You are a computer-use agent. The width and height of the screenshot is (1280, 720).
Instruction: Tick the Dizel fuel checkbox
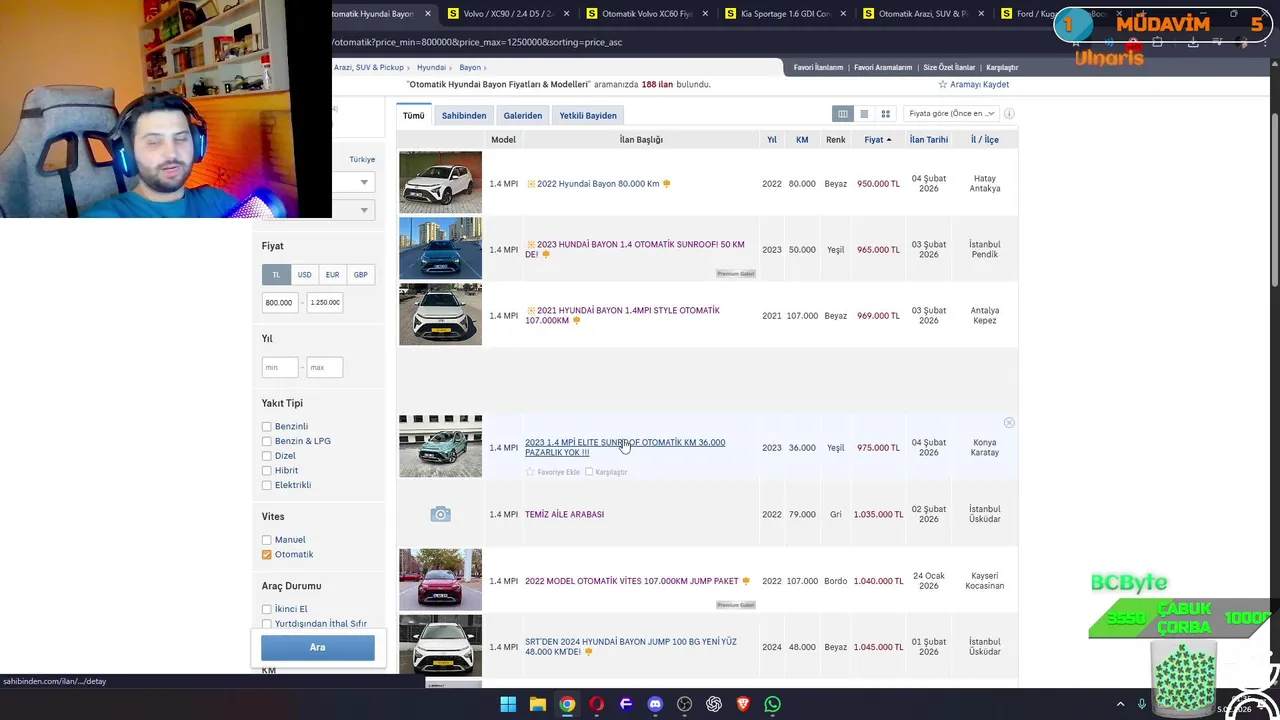coord(267,456)
